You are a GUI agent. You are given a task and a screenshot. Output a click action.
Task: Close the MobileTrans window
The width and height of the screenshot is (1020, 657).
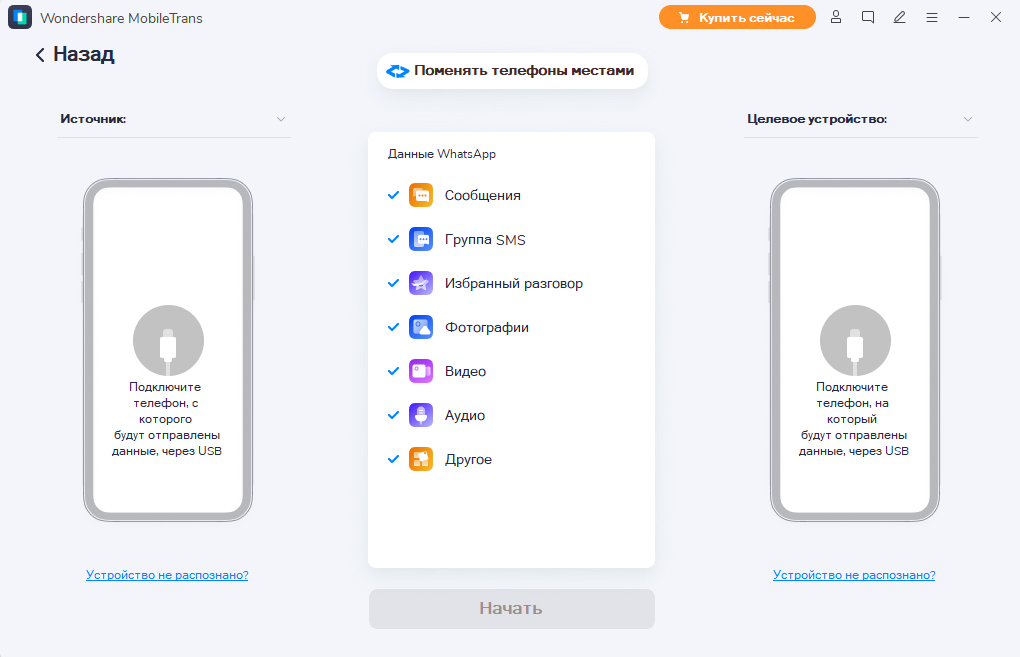pos(996,18)
